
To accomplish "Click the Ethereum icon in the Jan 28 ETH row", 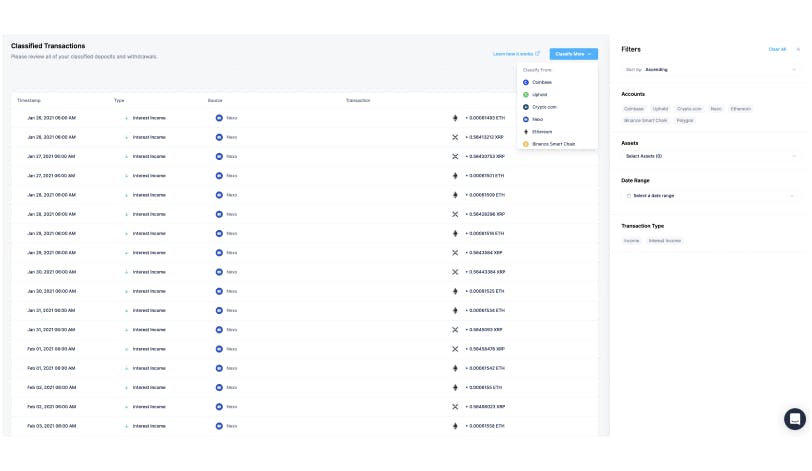I will coord(455,195).
